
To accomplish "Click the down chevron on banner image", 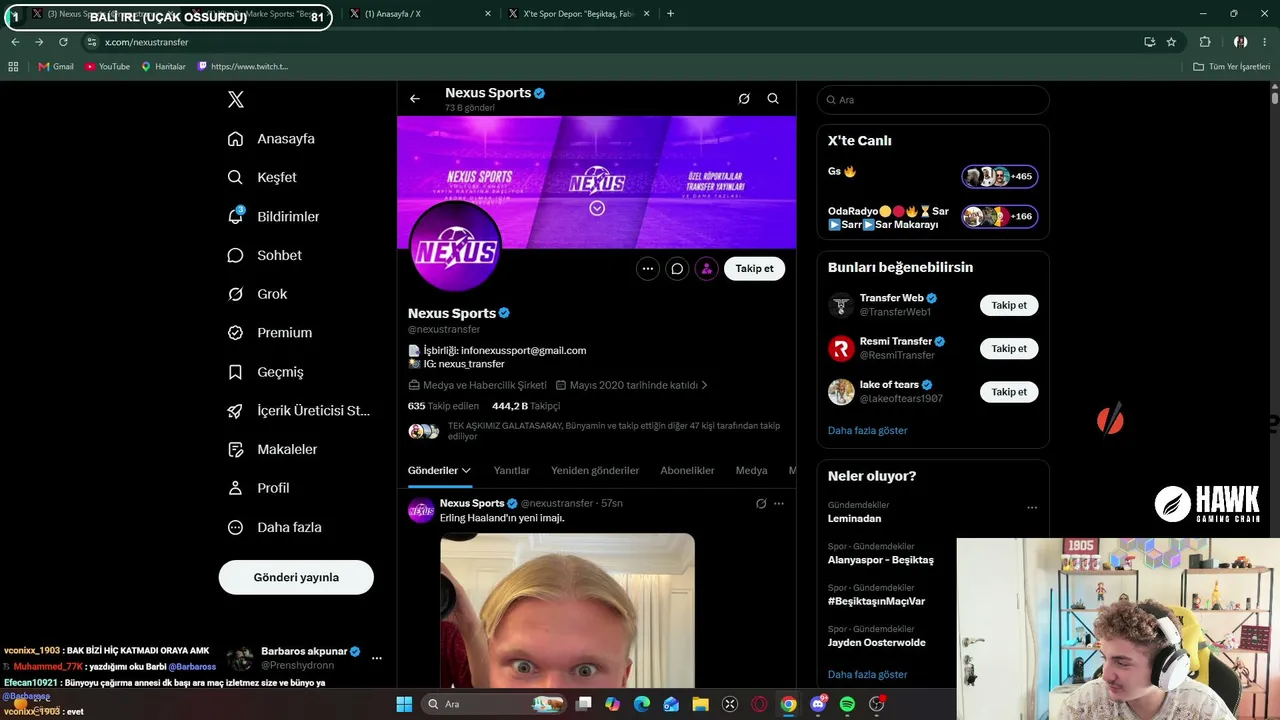I will (x=597, y=208).
